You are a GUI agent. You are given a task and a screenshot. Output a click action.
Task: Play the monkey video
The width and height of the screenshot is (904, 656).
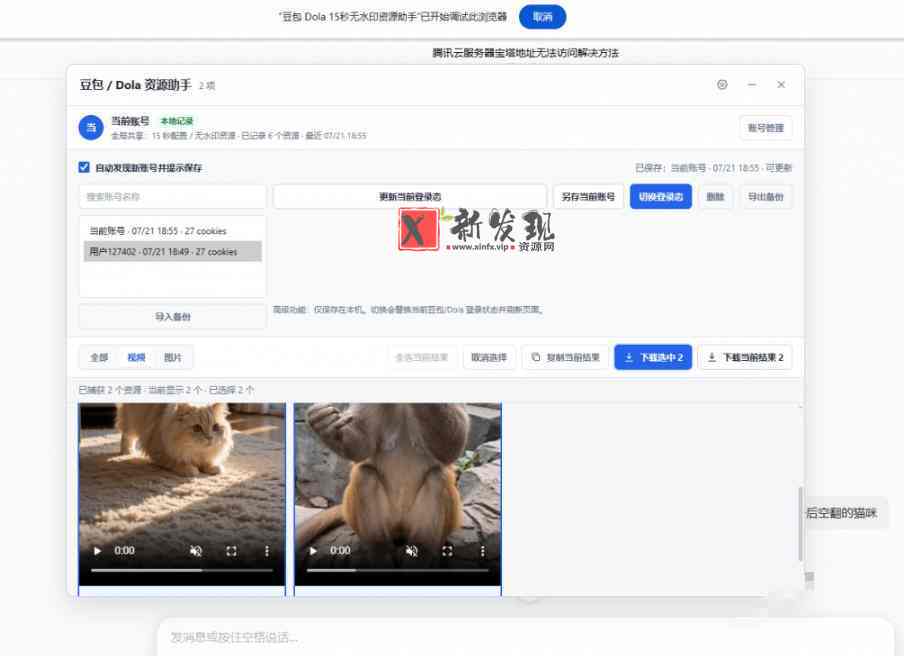tap(313, 551)
